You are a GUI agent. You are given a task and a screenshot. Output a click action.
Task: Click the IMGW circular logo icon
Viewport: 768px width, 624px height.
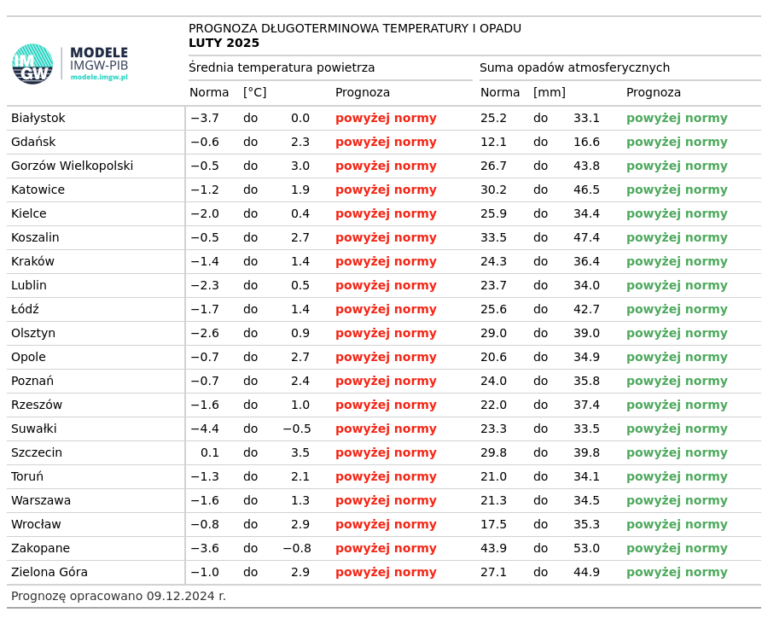32,64
